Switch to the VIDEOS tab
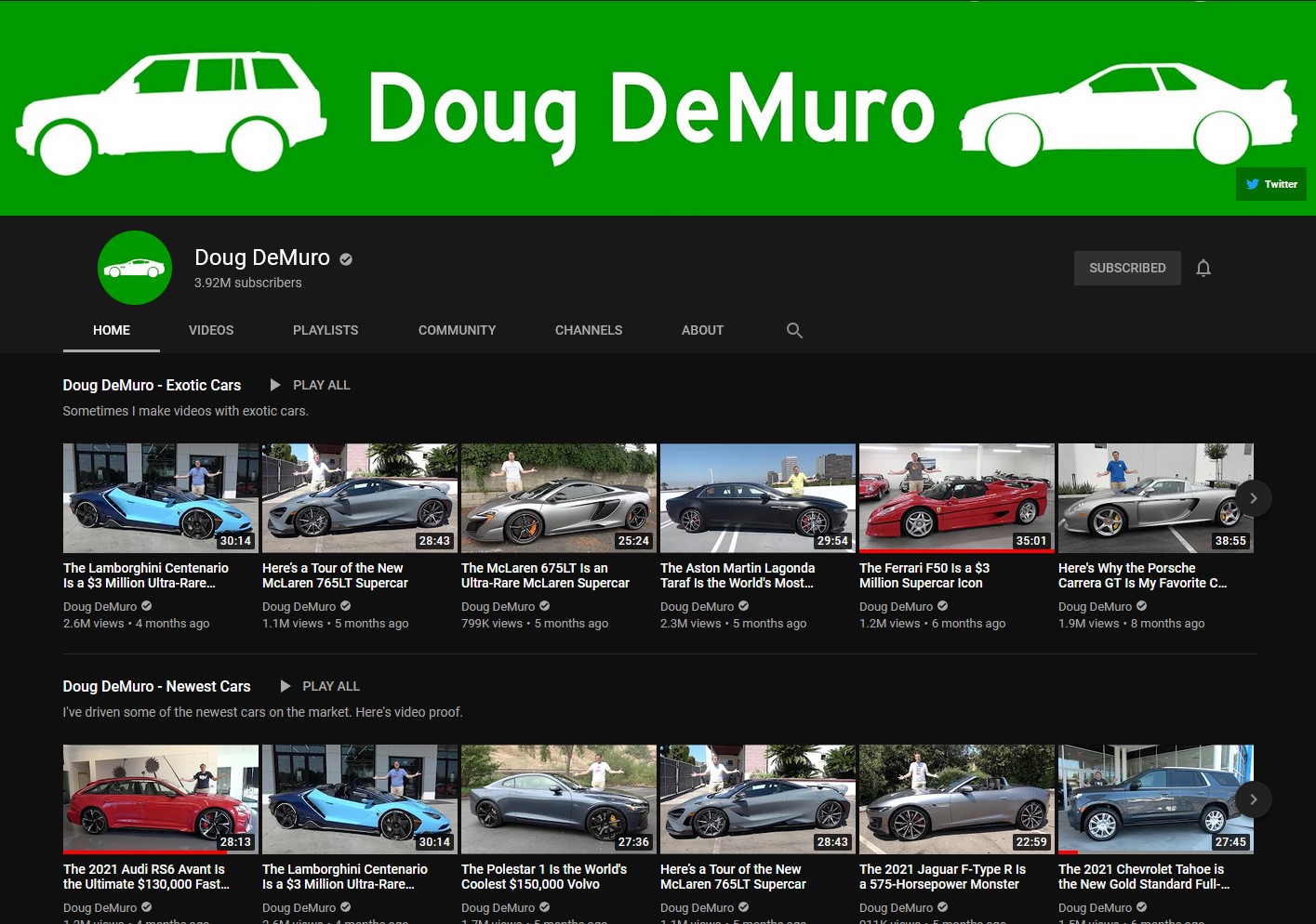 (x=211, y=330)
